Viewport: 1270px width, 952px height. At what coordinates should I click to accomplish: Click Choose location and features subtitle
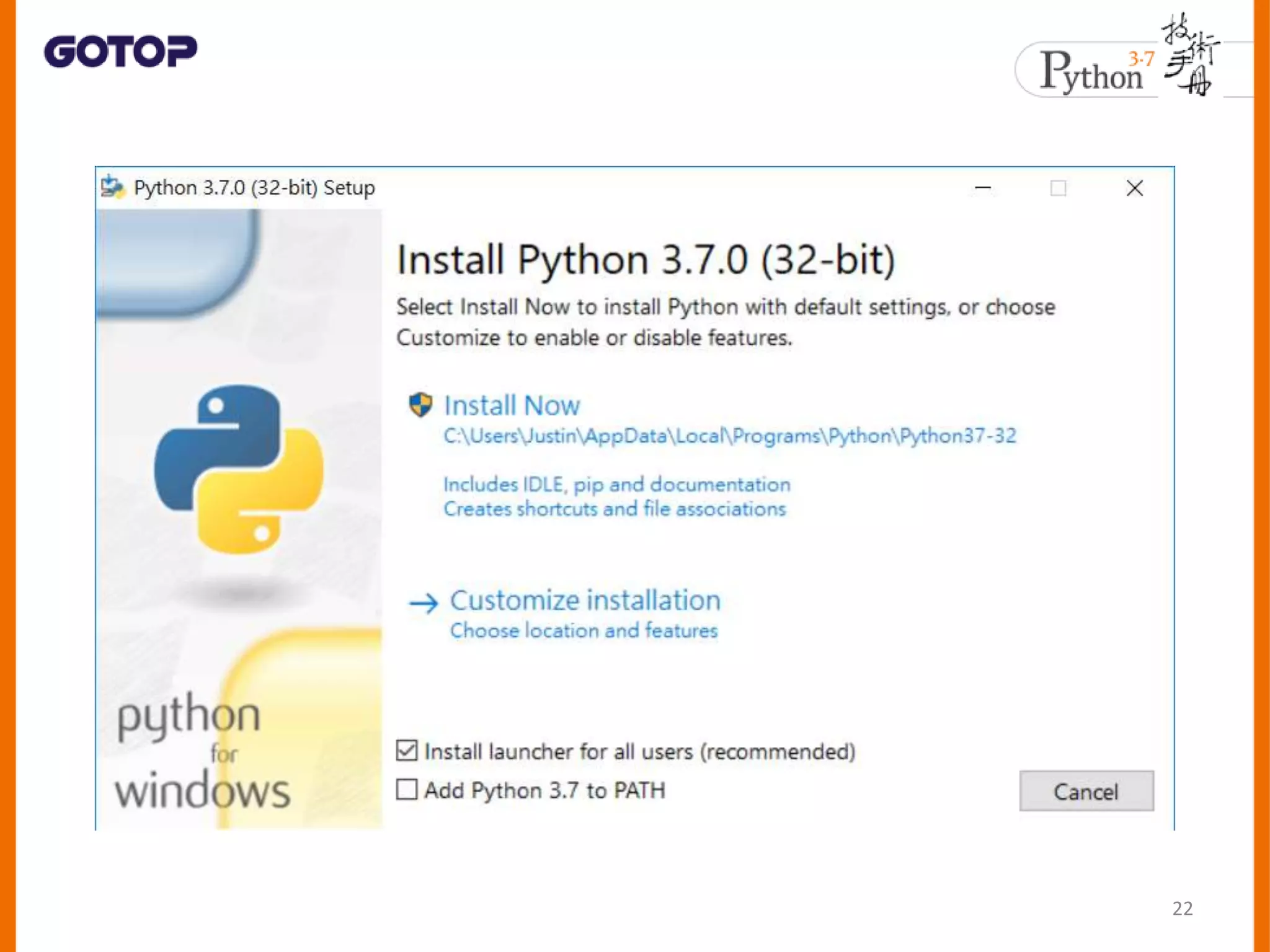coord(584,630)
